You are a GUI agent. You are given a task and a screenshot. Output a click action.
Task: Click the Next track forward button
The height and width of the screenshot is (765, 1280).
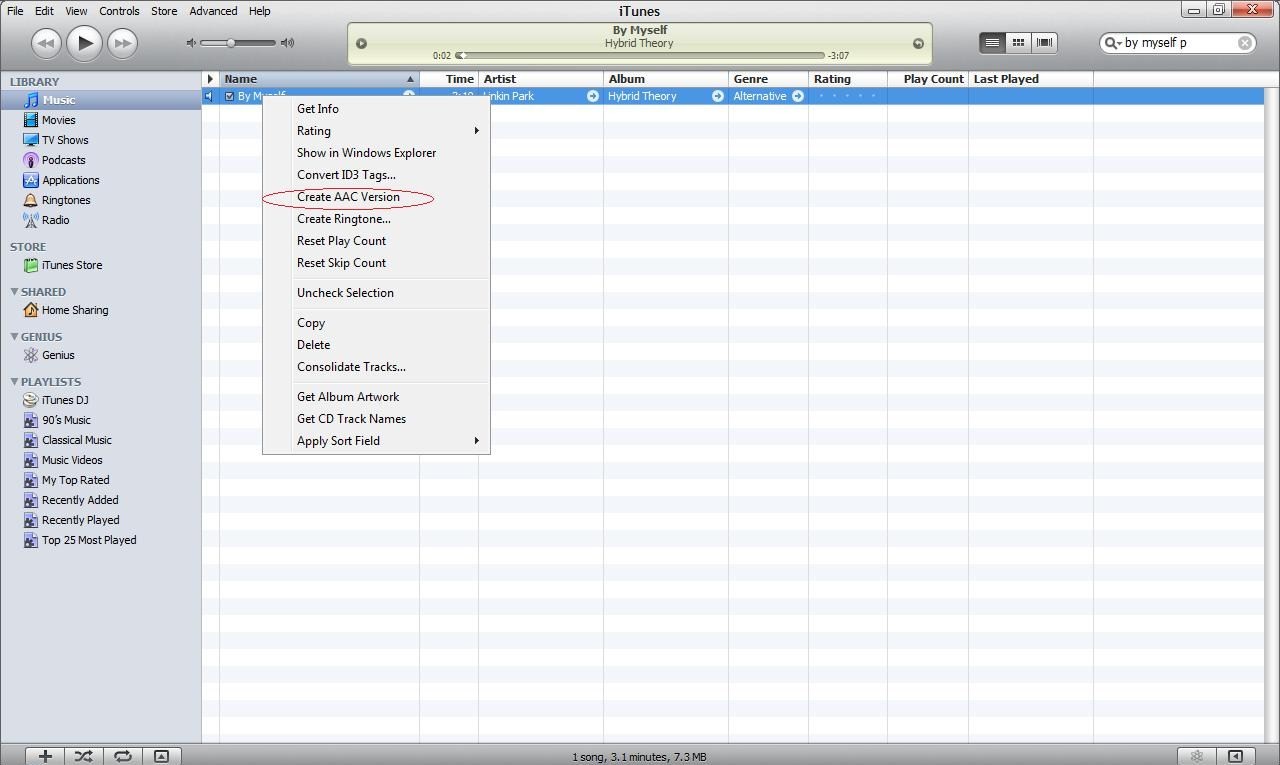point(122,43)
